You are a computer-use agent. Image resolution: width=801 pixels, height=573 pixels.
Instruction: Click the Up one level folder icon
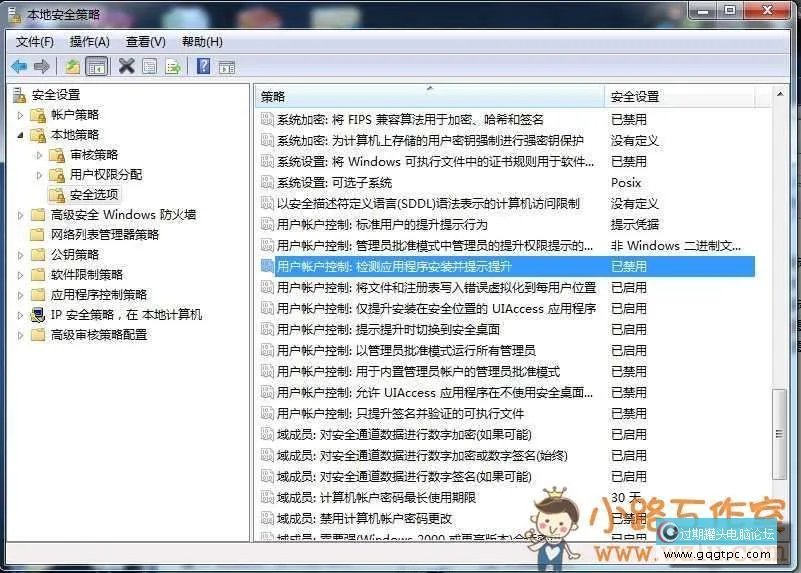click(x=73, y=66)
